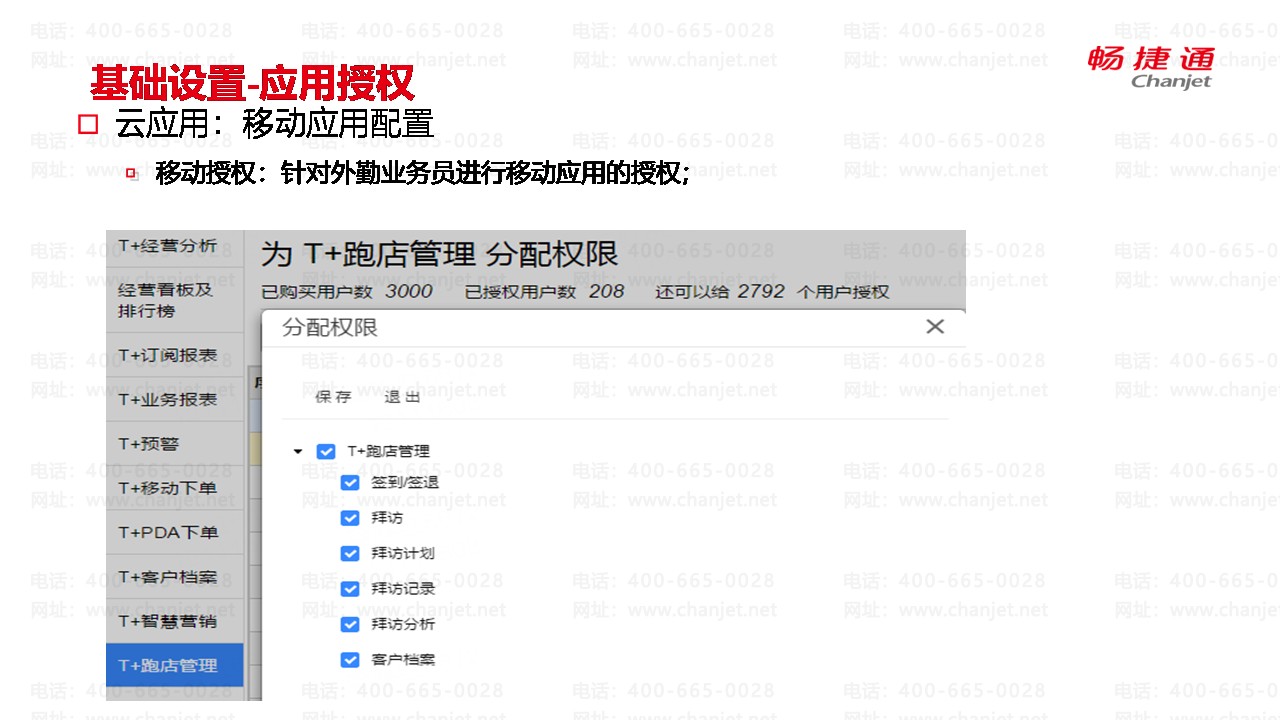Viewport: 1280px width, 720px height.
Task: Click the 为 T+跑店管理 分配权限 heading
Action: 440,254
